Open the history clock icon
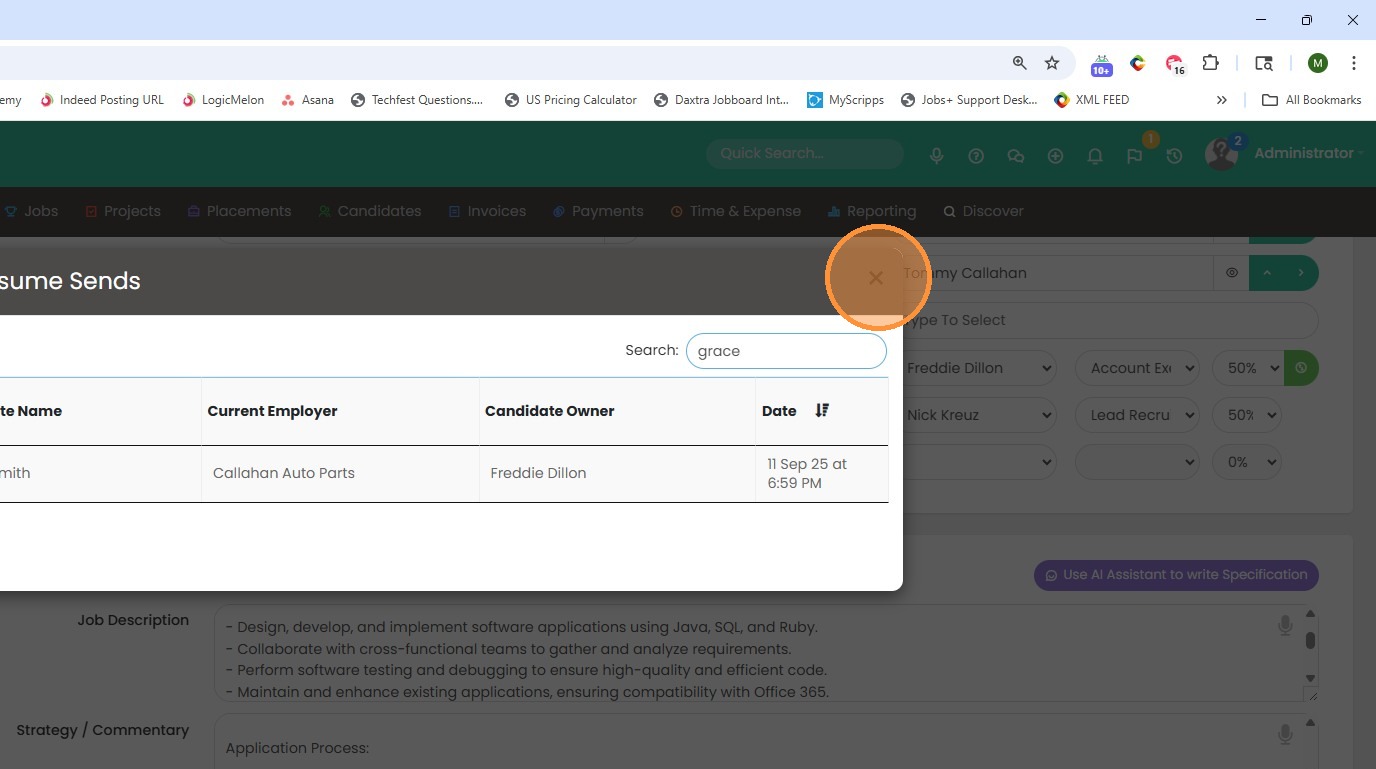 [x=1175, y=156]
